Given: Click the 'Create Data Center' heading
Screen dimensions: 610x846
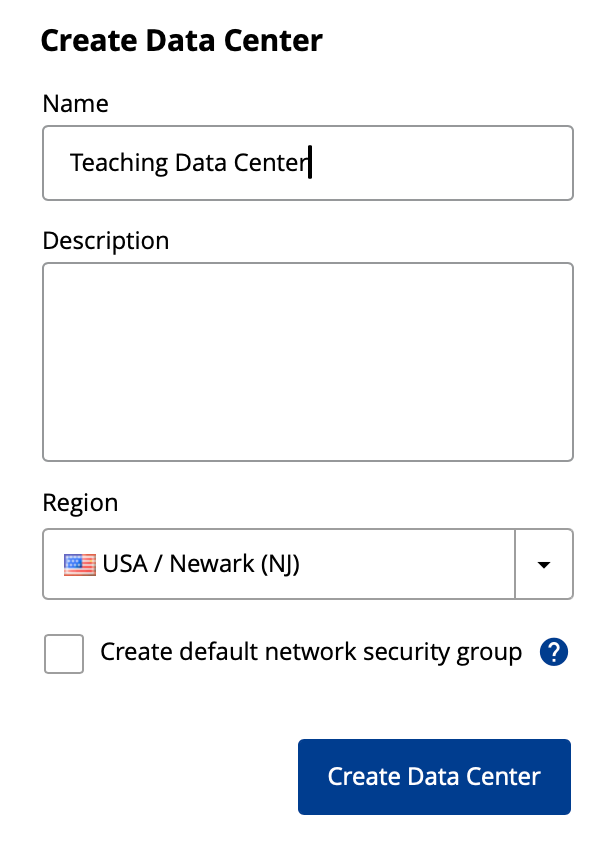Looking at the screenshot, I should [182, 40].
